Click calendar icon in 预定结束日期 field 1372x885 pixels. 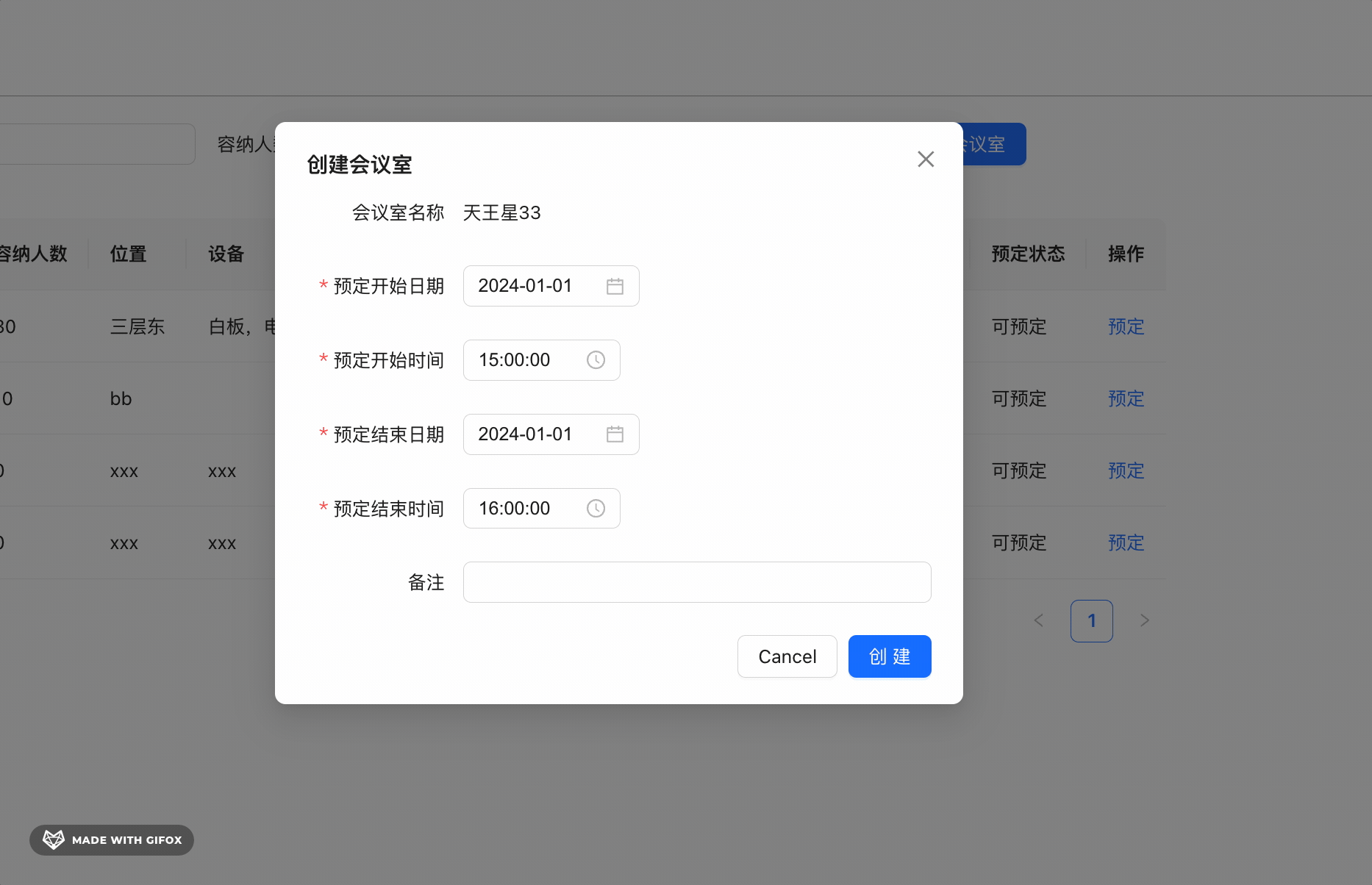[615, 435]
